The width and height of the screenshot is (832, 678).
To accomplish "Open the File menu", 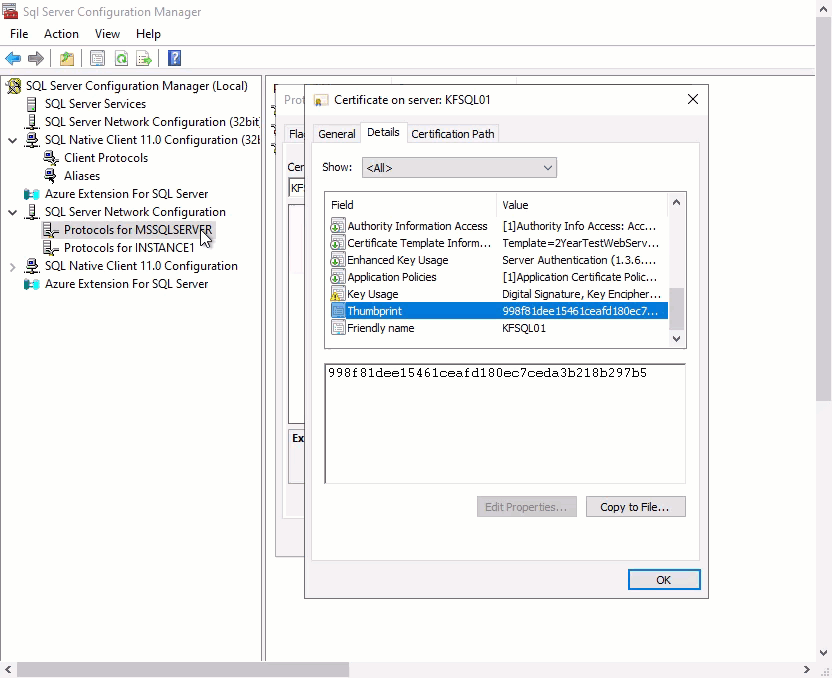I will (x=19, y=34).
